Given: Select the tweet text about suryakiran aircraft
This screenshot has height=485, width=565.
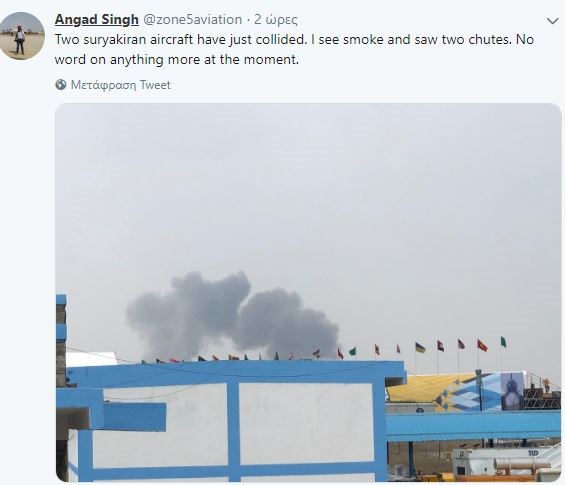Looking at the screenshot, I should coord(294,49).
